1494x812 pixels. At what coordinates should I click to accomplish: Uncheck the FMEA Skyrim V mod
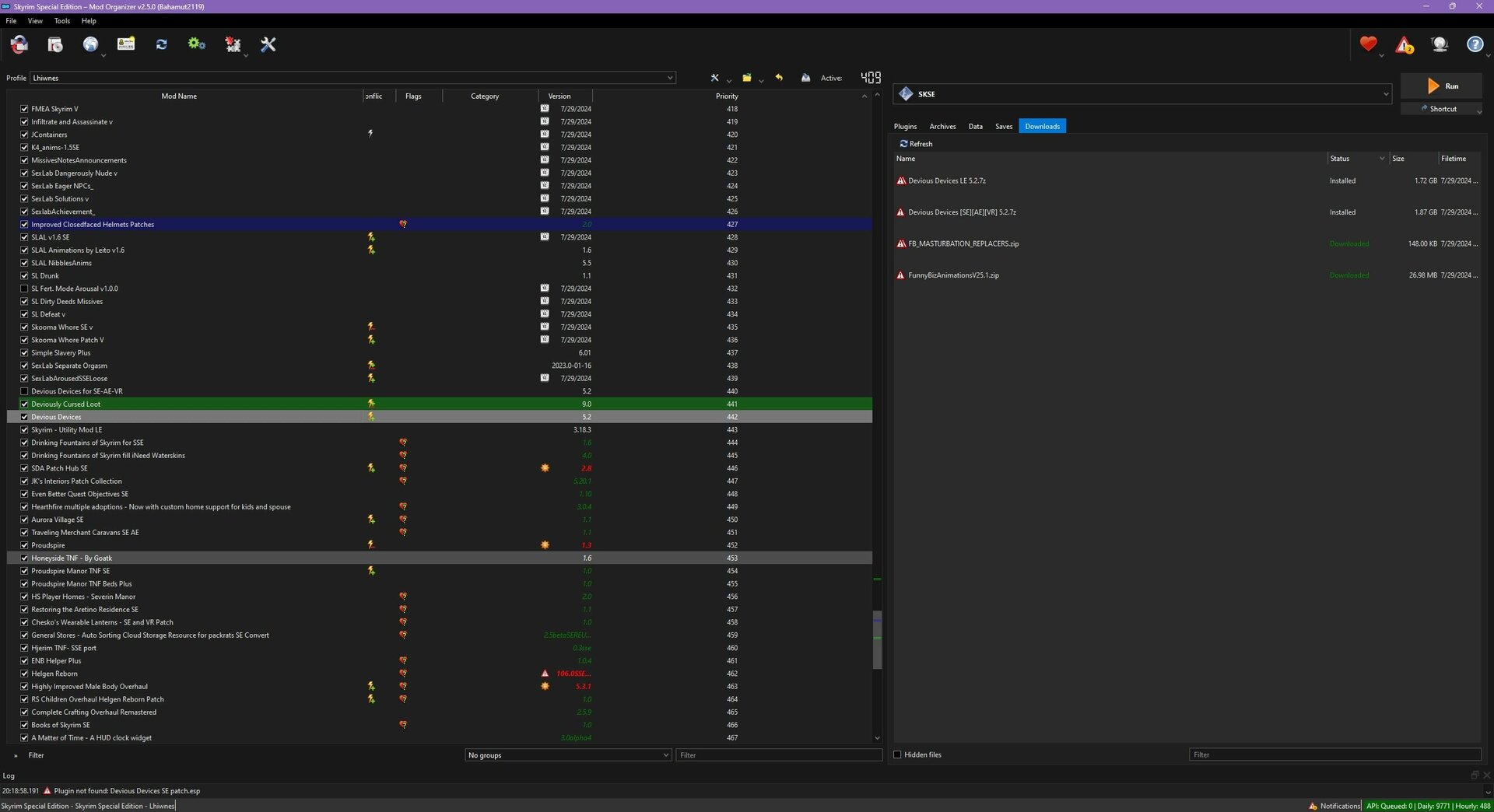coord(24,109)
